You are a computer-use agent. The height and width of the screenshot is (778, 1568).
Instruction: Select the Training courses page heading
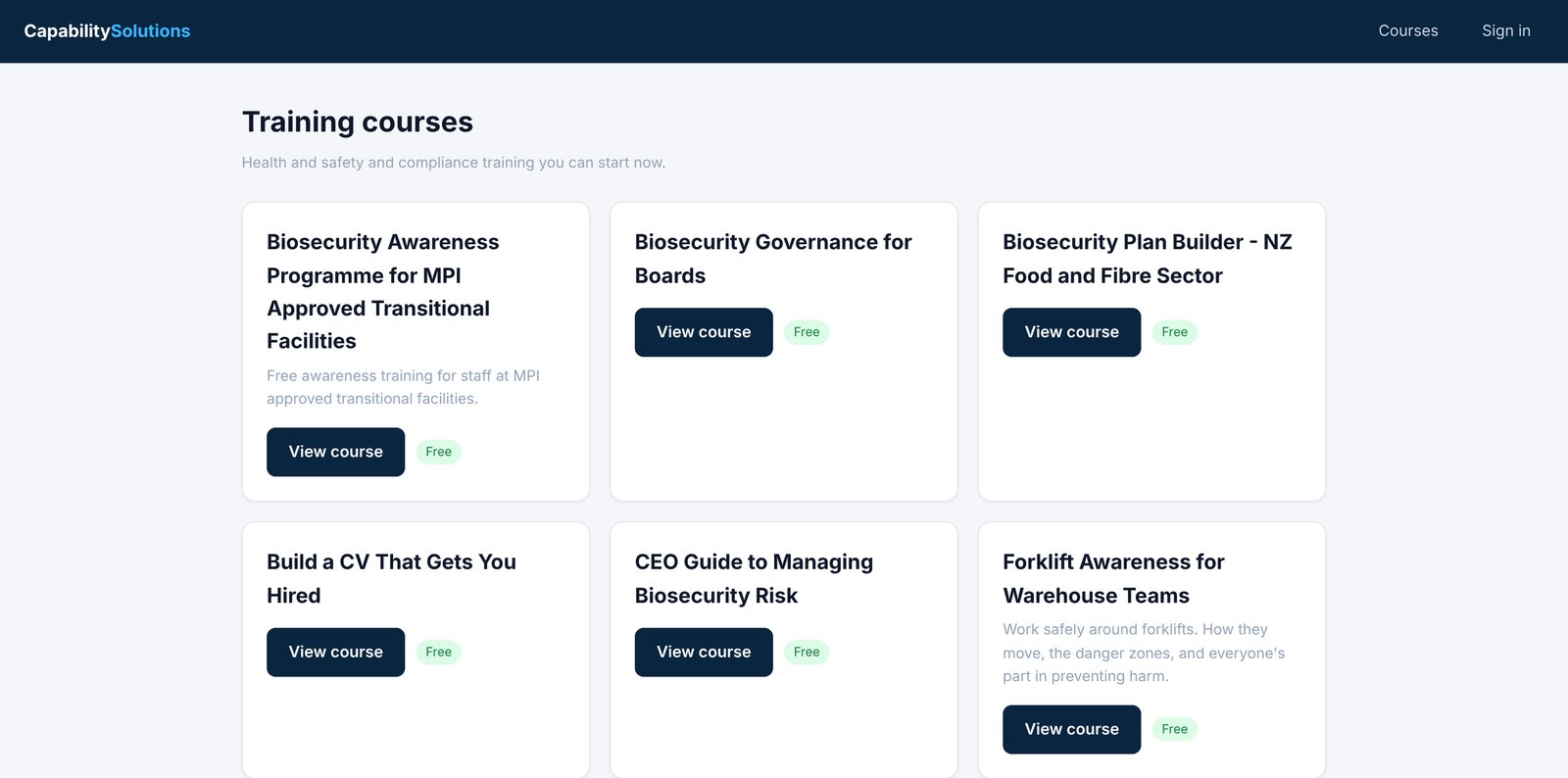[358, 122]
